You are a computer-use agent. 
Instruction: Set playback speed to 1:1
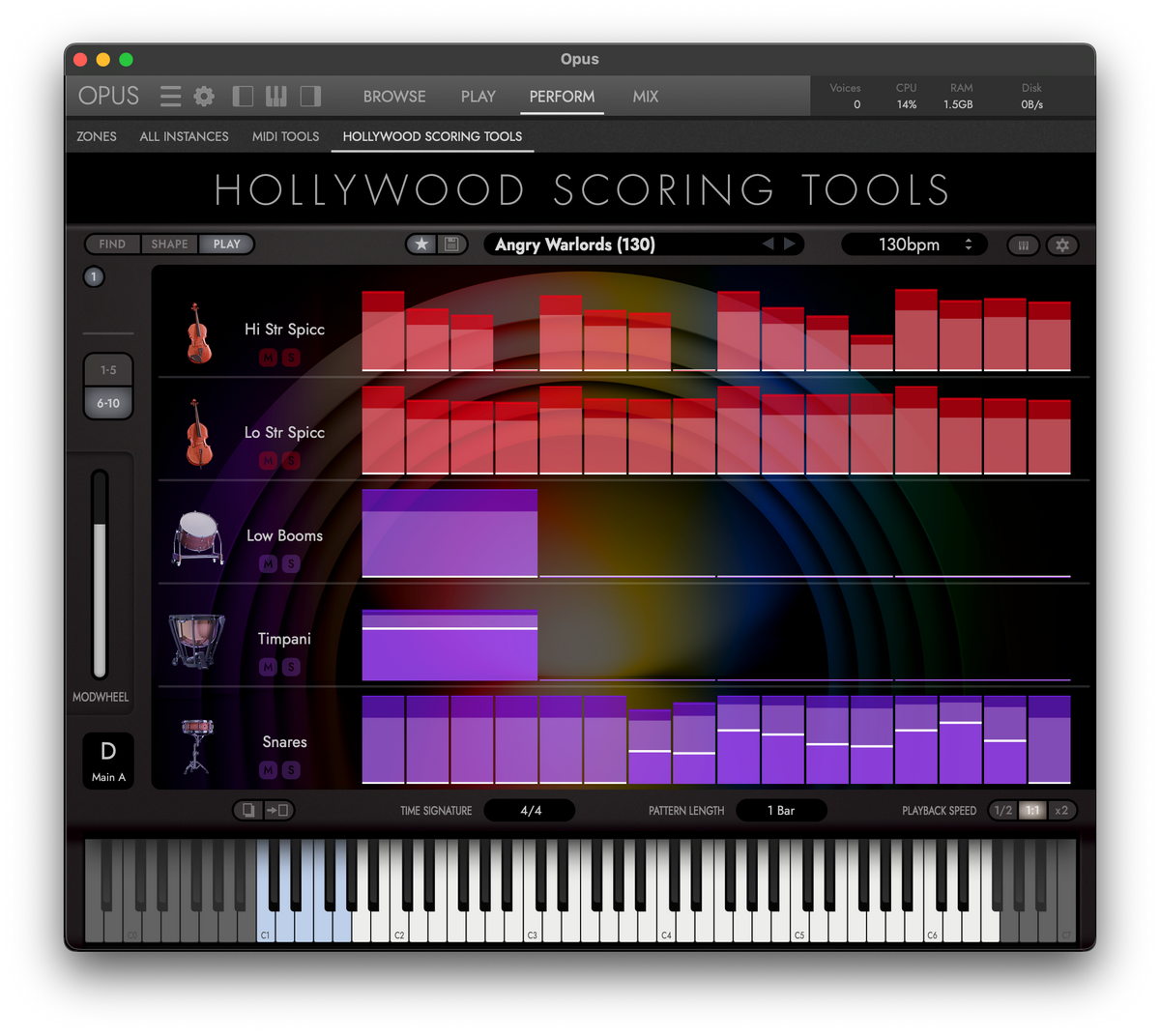tap(1032, 811)
